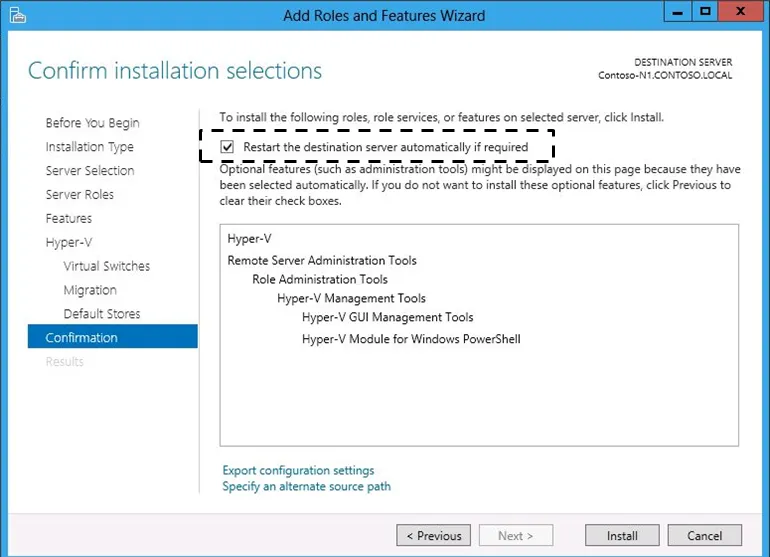Open Export configuration settings link
770x557 pixels.
[298, 470]
